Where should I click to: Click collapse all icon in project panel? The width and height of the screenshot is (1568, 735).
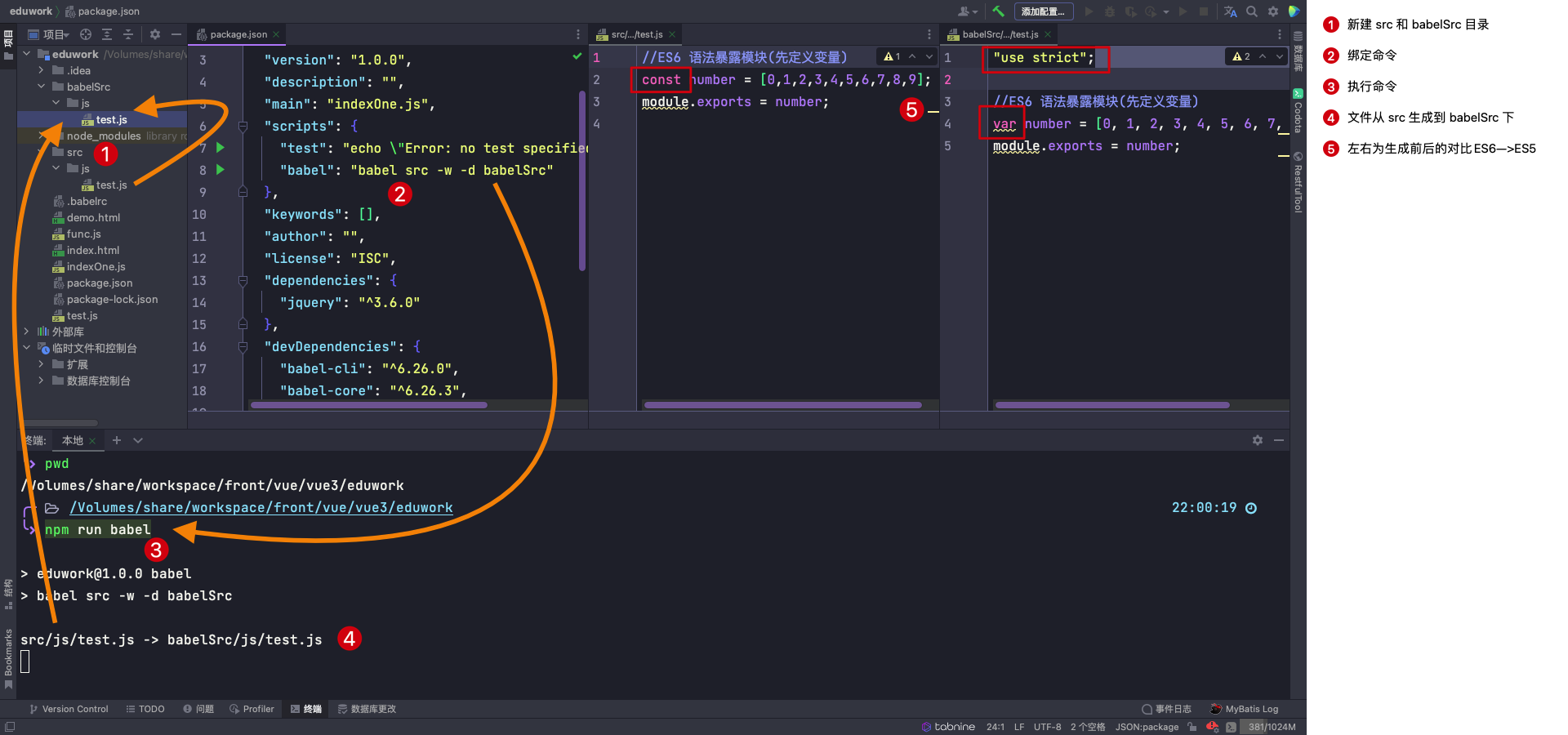coord(128,34)
